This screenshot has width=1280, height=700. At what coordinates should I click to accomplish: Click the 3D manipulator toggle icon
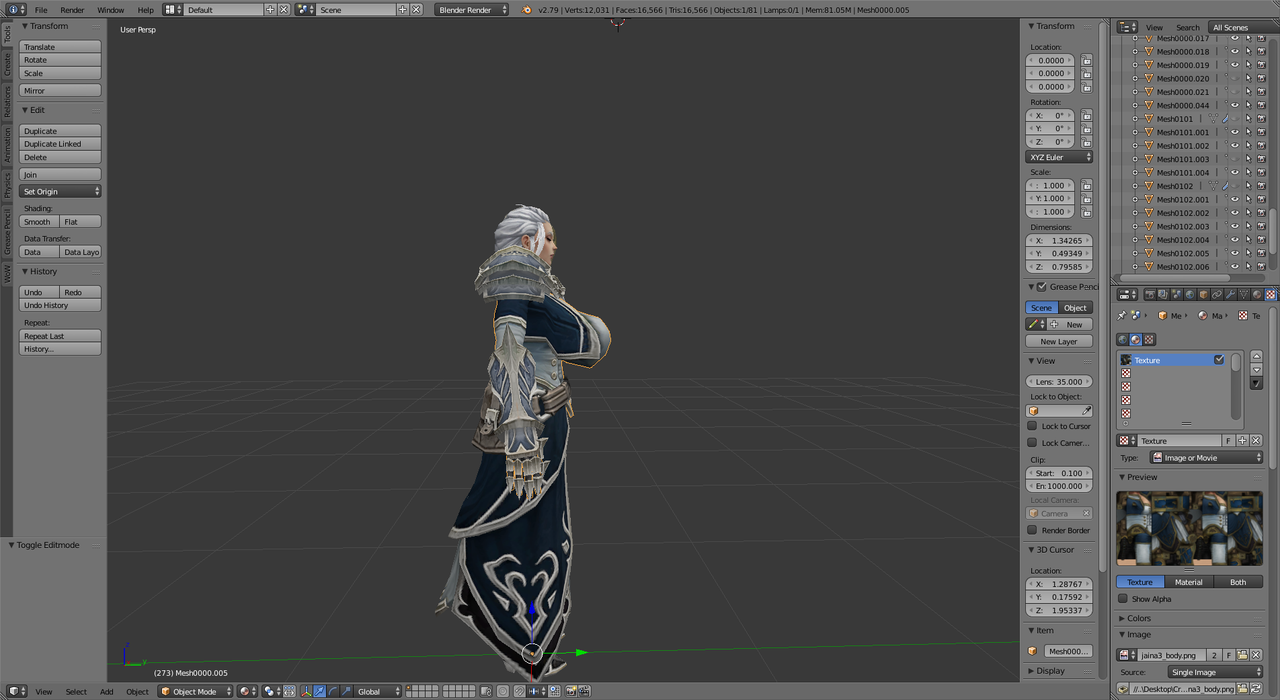[x=305, y=691]
